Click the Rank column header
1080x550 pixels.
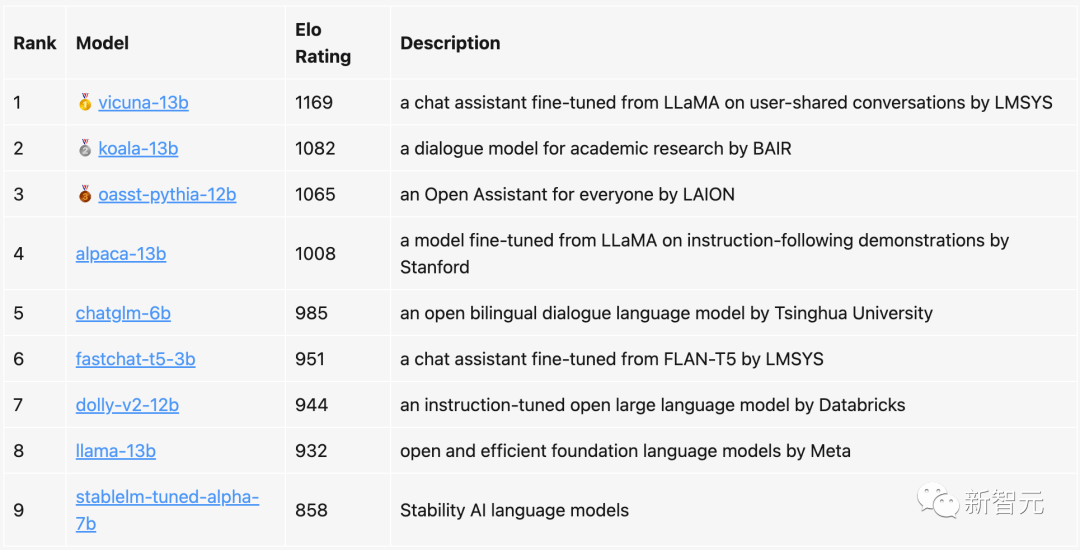(35, 43)
